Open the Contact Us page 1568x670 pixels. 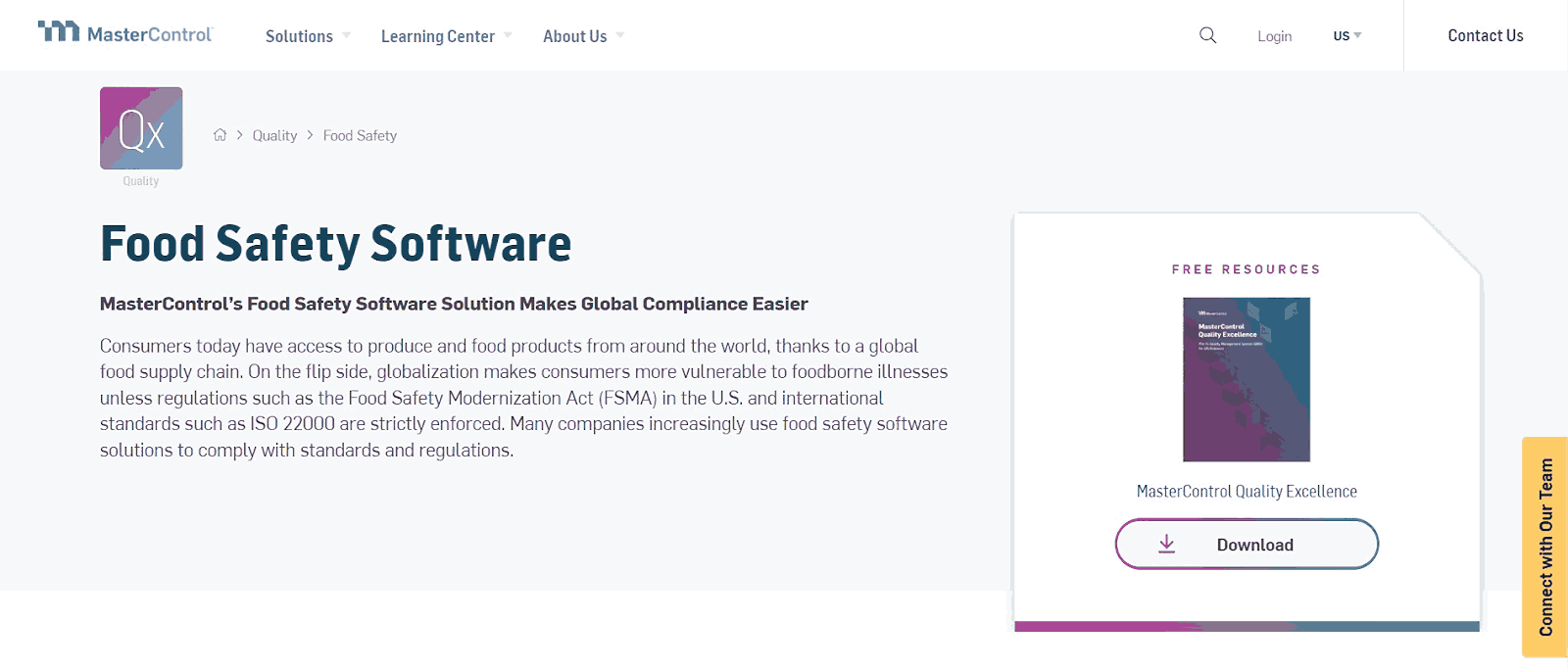1486,35
